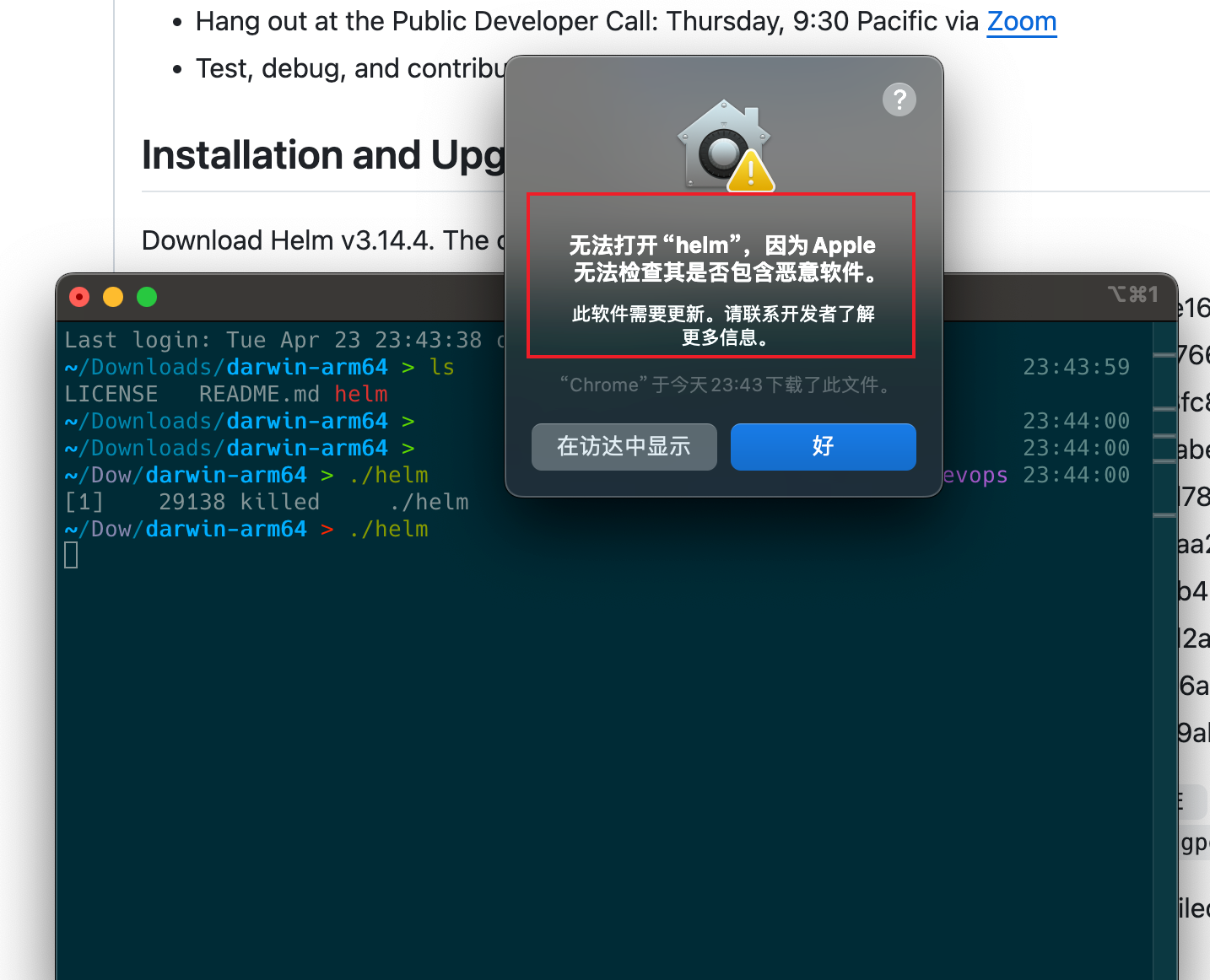Click the Gatekeeper security warning icon
The height and width of the screenshot is (980, 1210).
tap(726, 145)
